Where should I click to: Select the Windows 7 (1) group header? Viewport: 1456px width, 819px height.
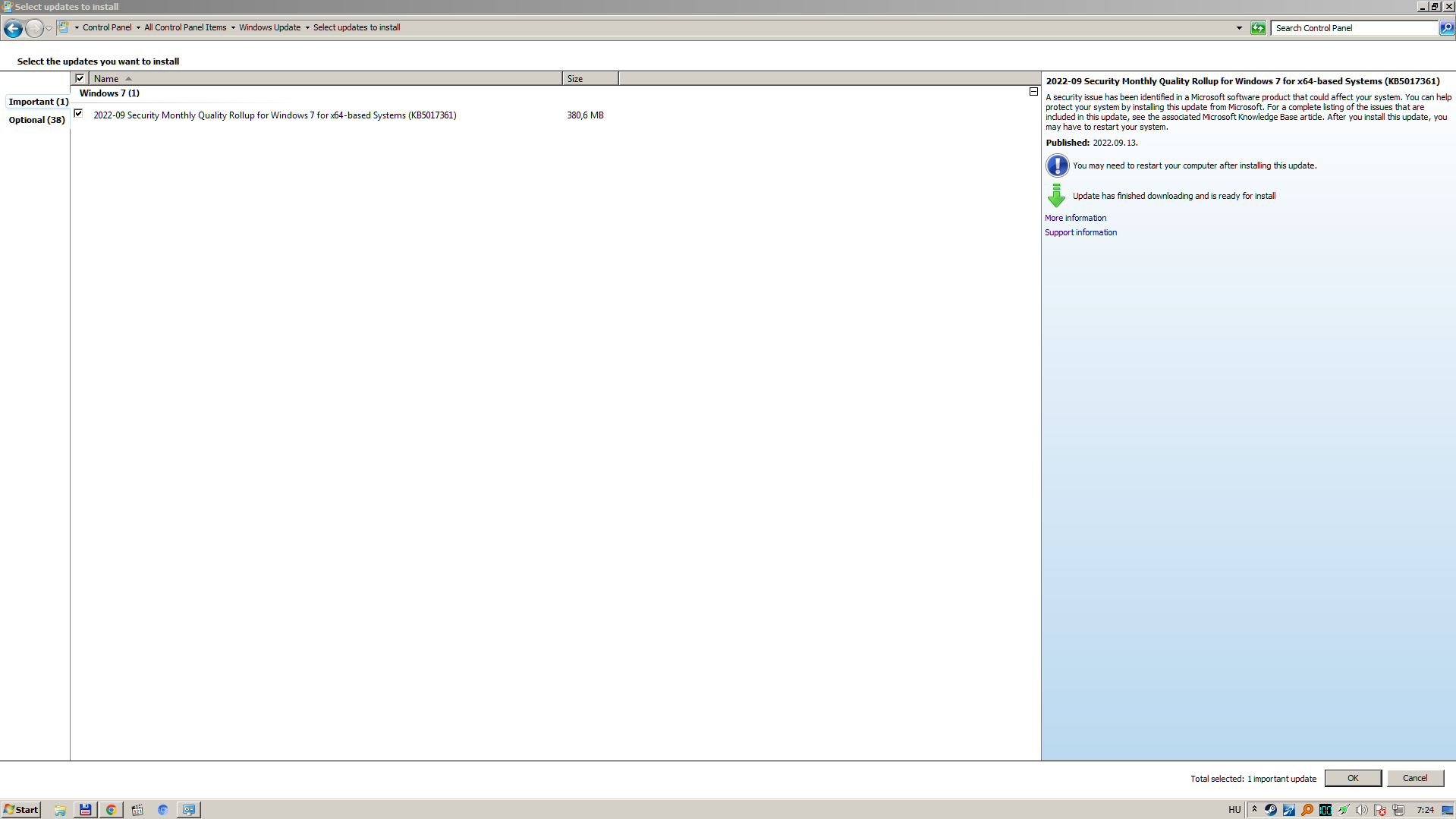(x=109, y=93)
